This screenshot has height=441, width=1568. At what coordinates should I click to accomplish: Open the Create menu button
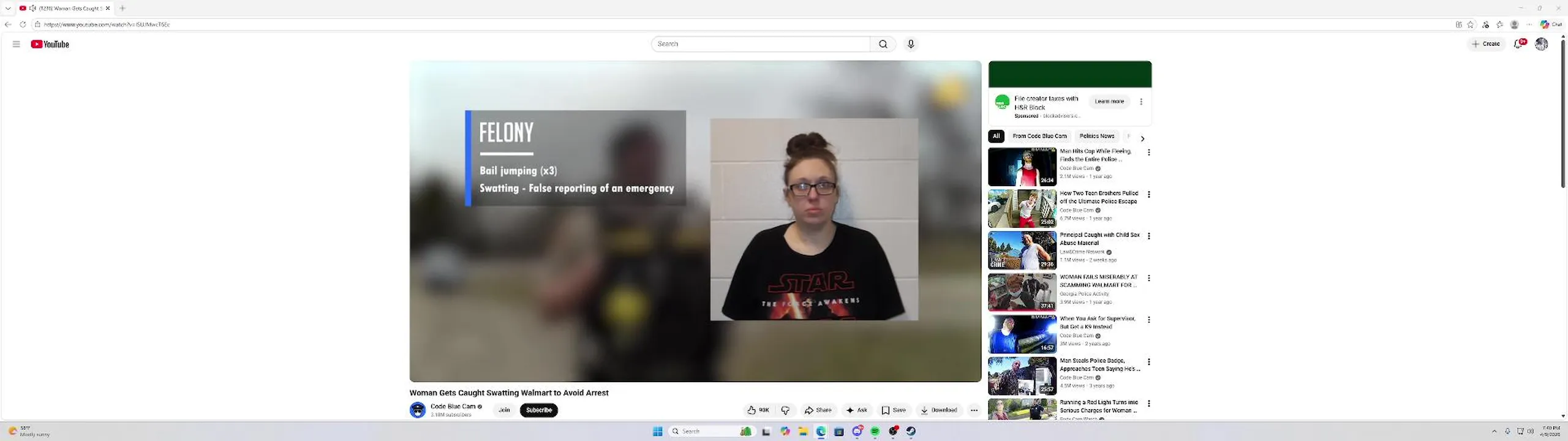pos(1486,44)
